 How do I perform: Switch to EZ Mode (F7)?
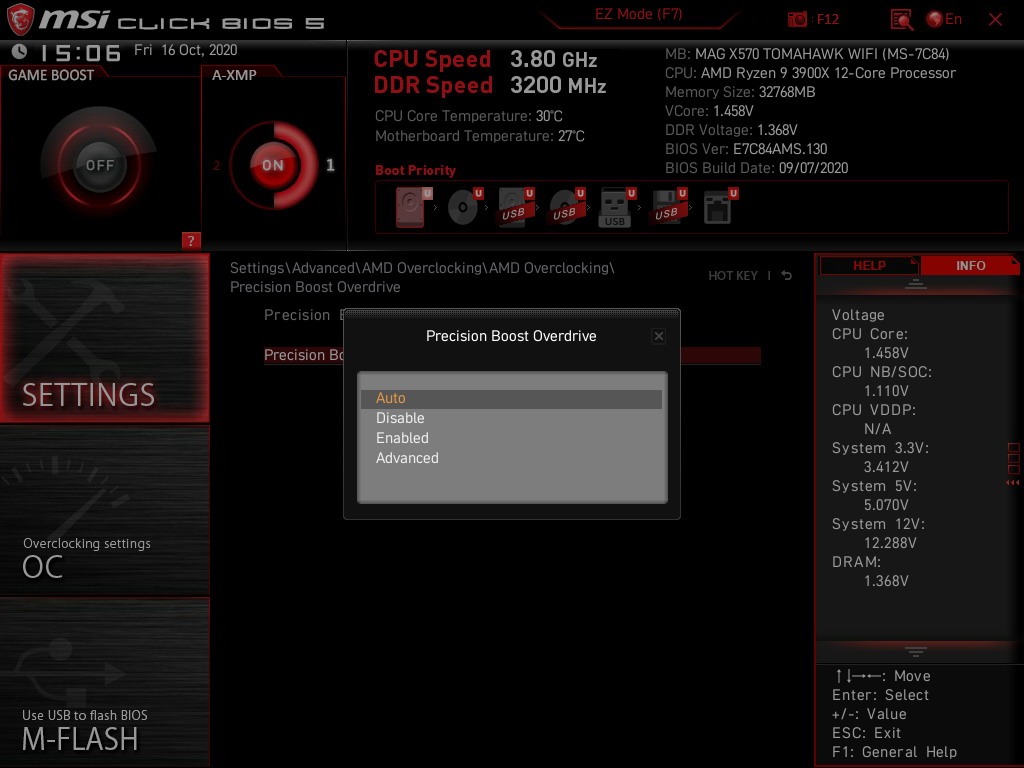click(638, 14)
